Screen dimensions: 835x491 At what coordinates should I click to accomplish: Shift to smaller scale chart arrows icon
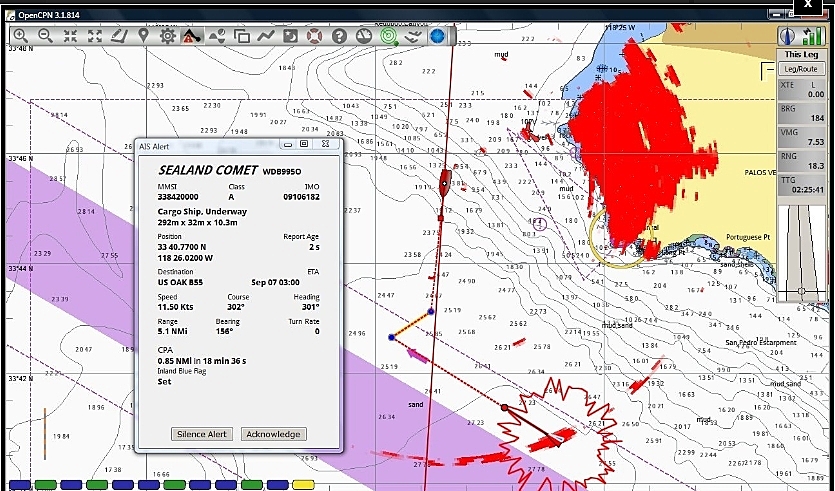pos(94,36)
